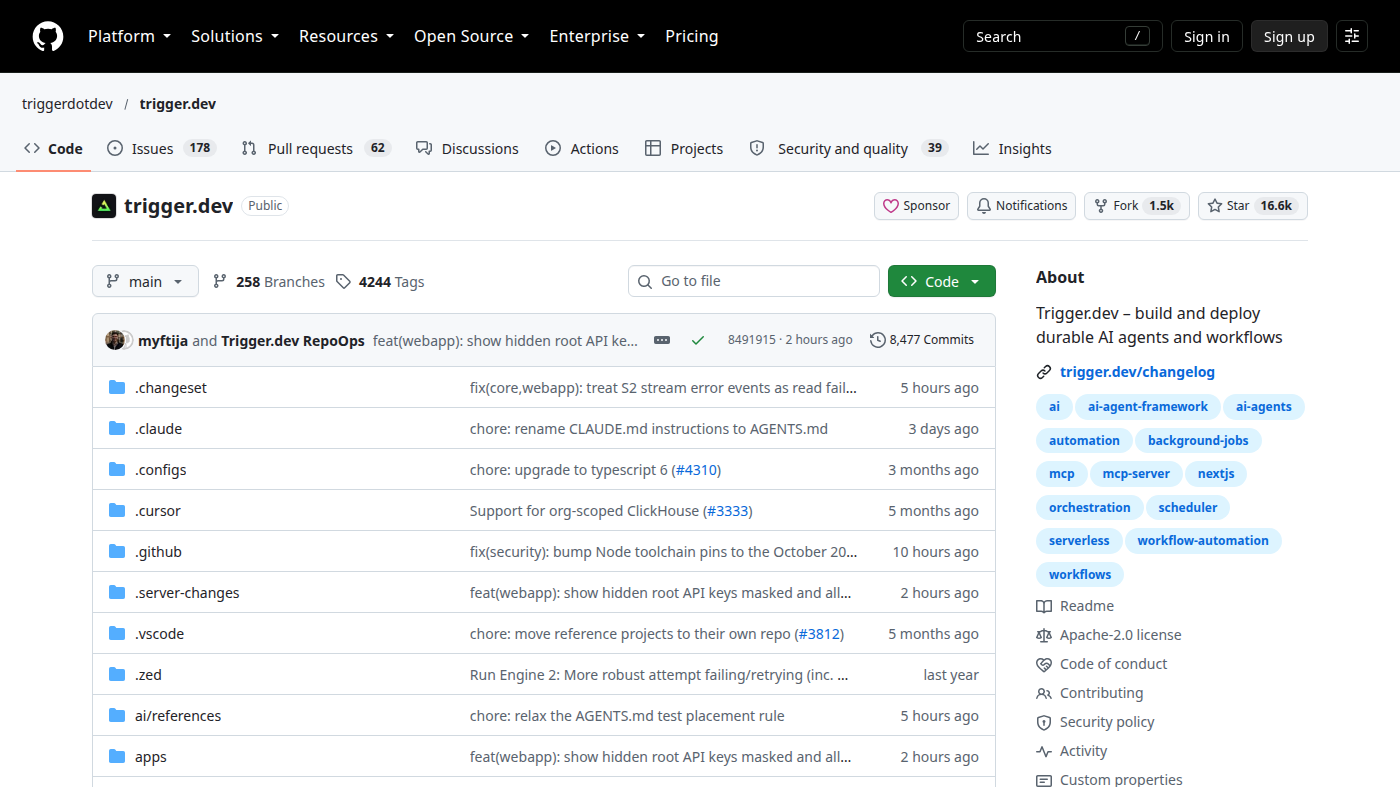Open the 8,477 Commits history link
1400x787 pixels.
(x=922, y=340)
